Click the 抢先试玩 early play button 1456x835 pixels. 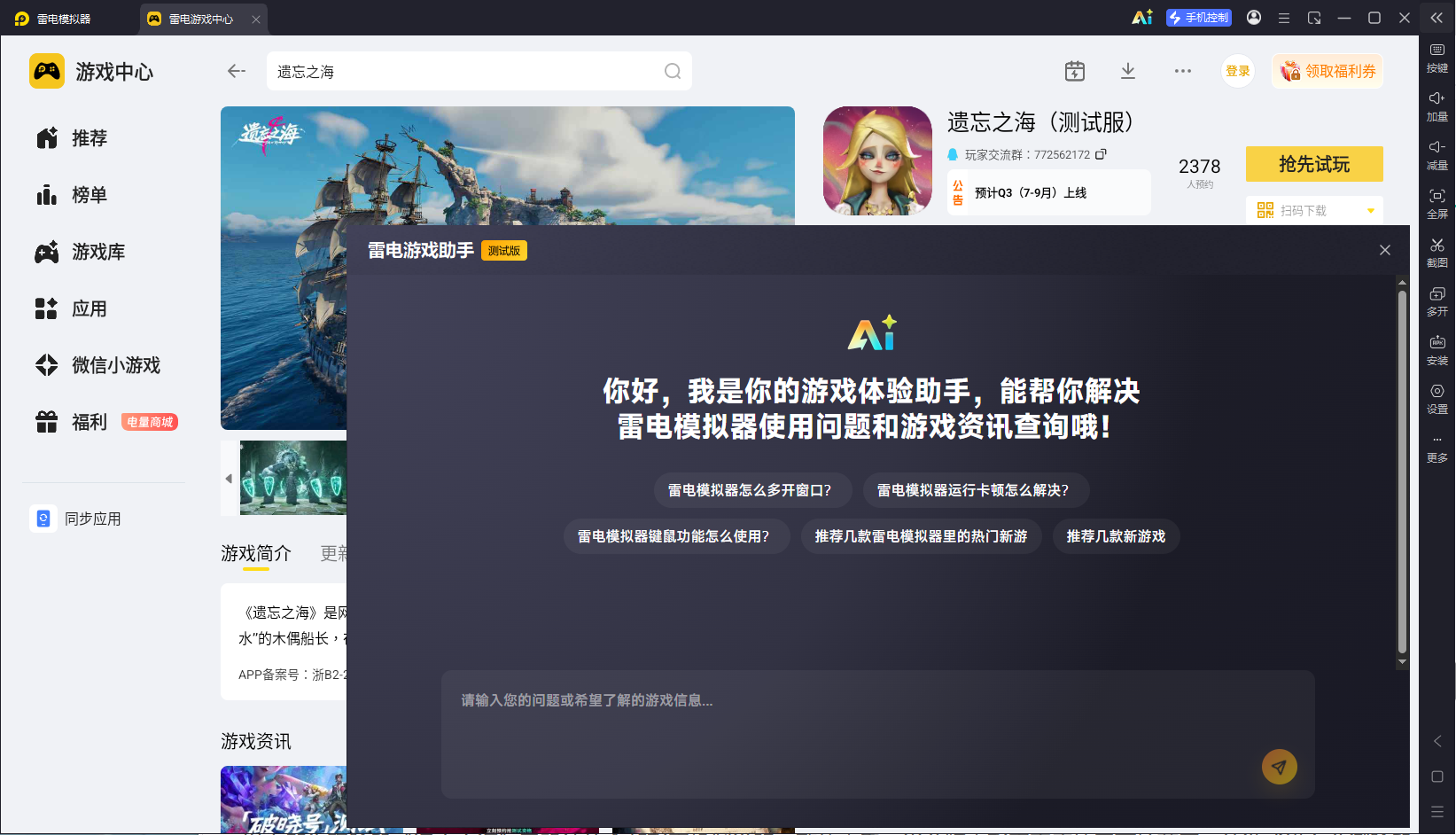(x=1314, y=164)
